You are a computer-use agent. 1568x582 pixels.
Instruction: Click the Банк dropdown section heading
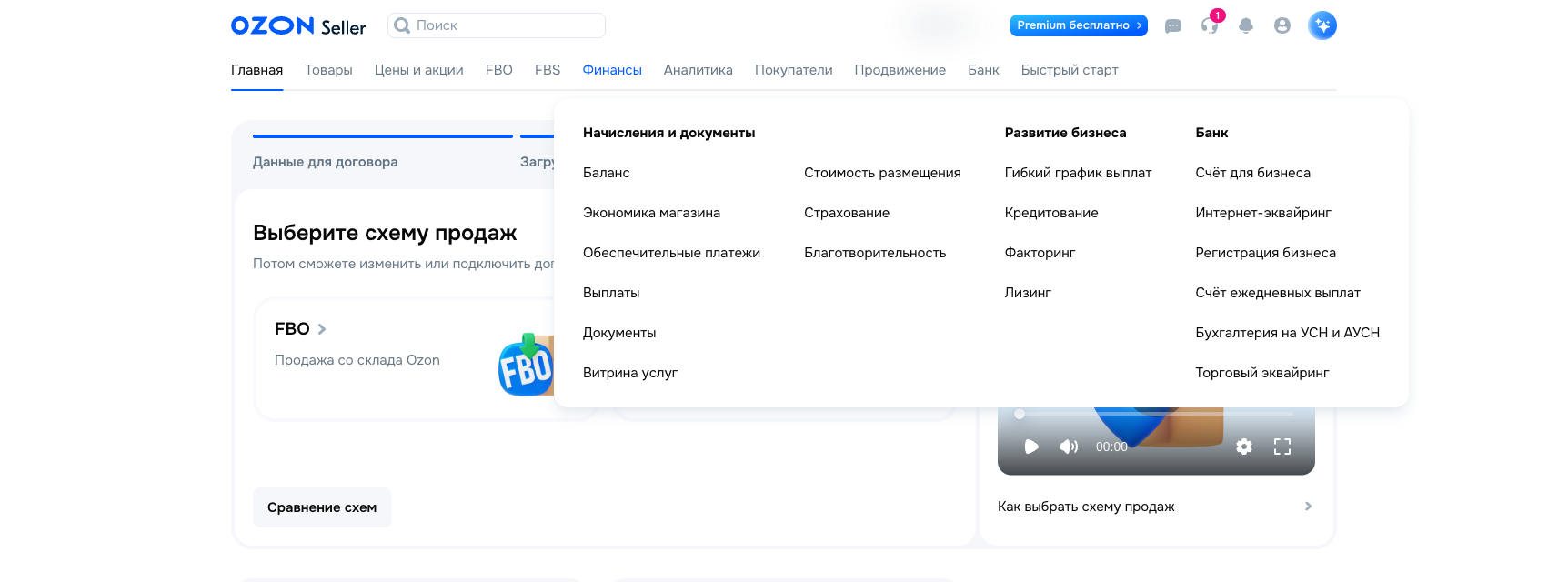pos(1211,133)
